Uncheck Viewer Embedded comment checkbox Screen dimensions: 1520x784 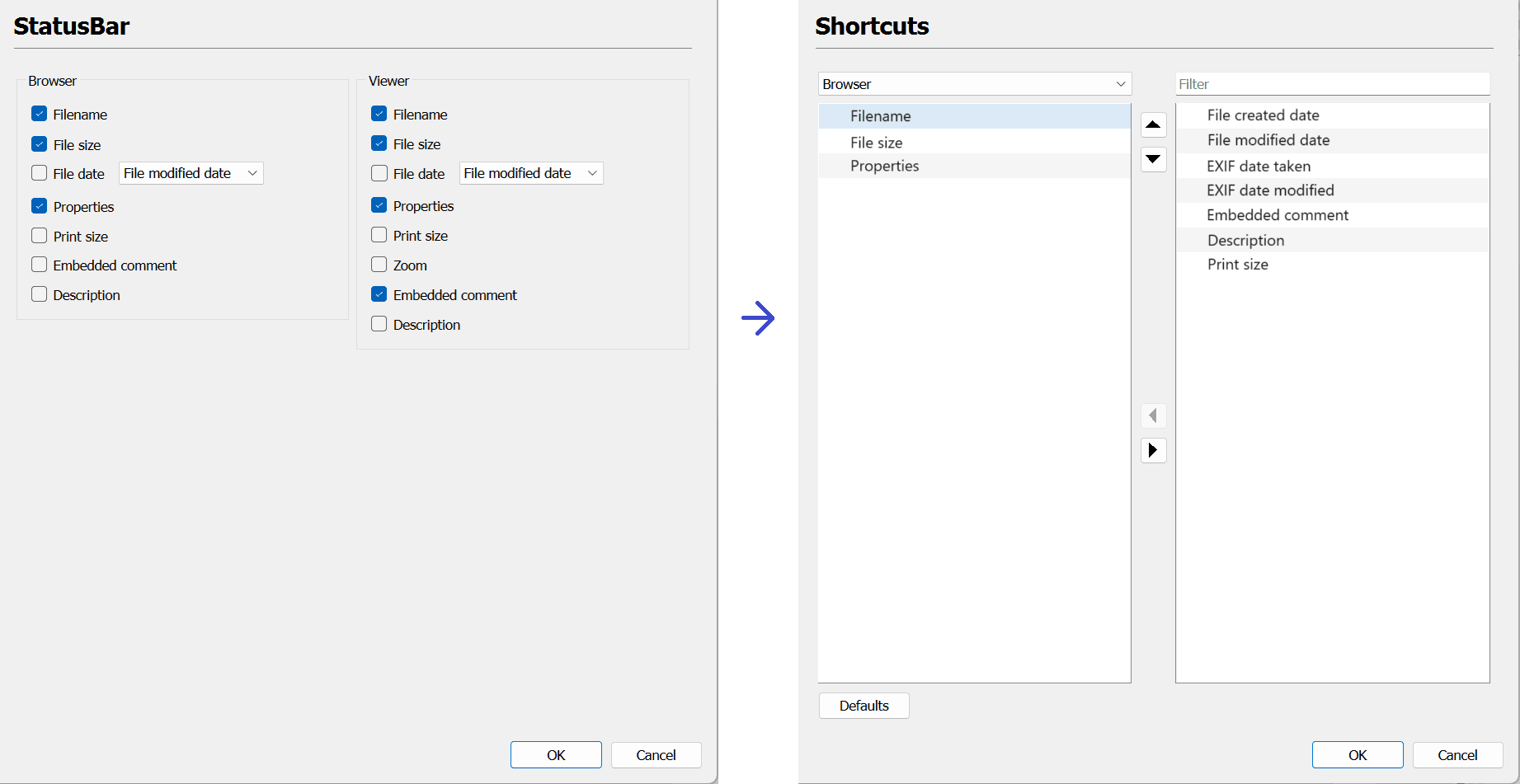pyautogui.click(x=379, y=294)
